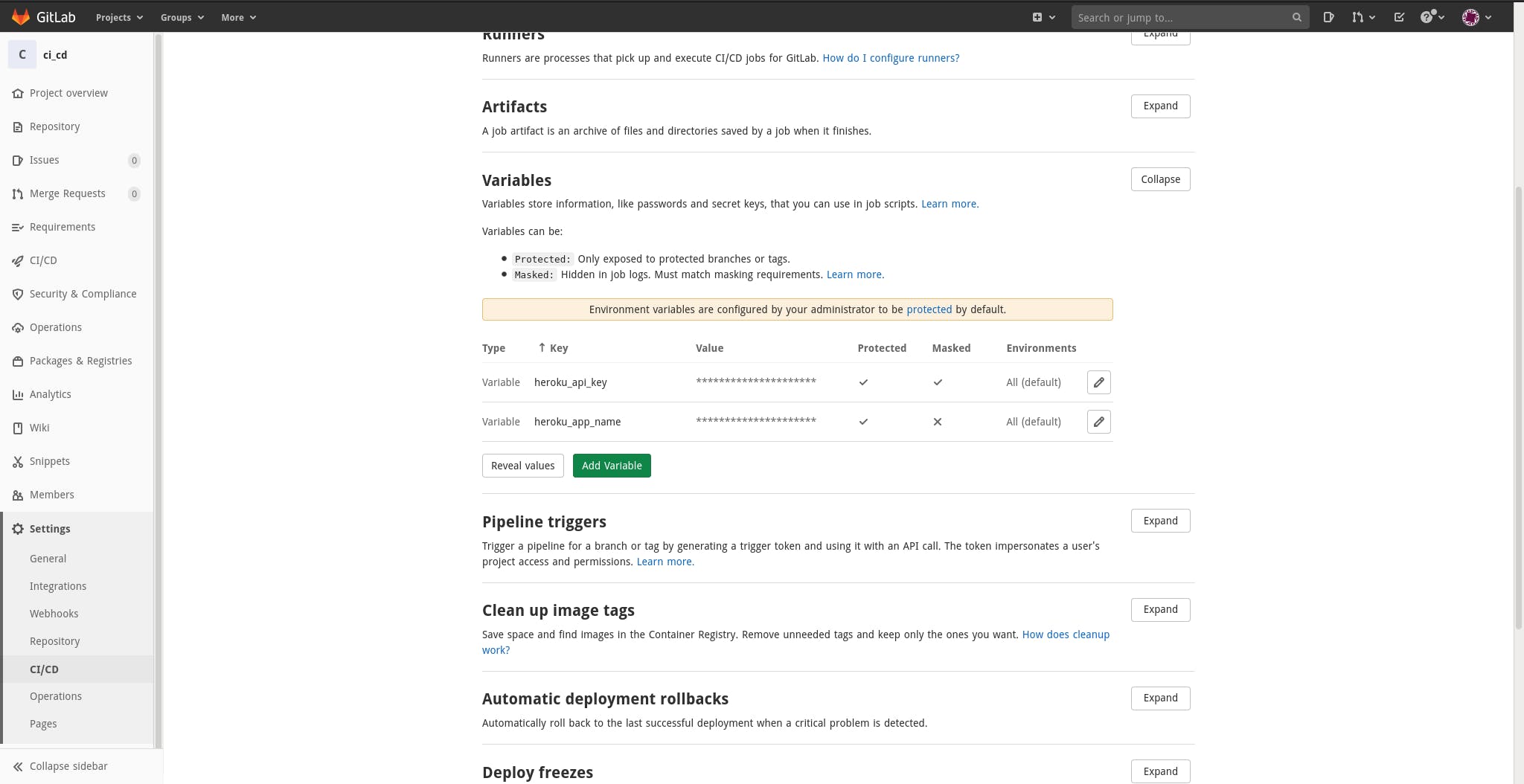Edit the heroku_api_key variable with pencil icon
This screenshot has width=1524, height=784.
1098,382
